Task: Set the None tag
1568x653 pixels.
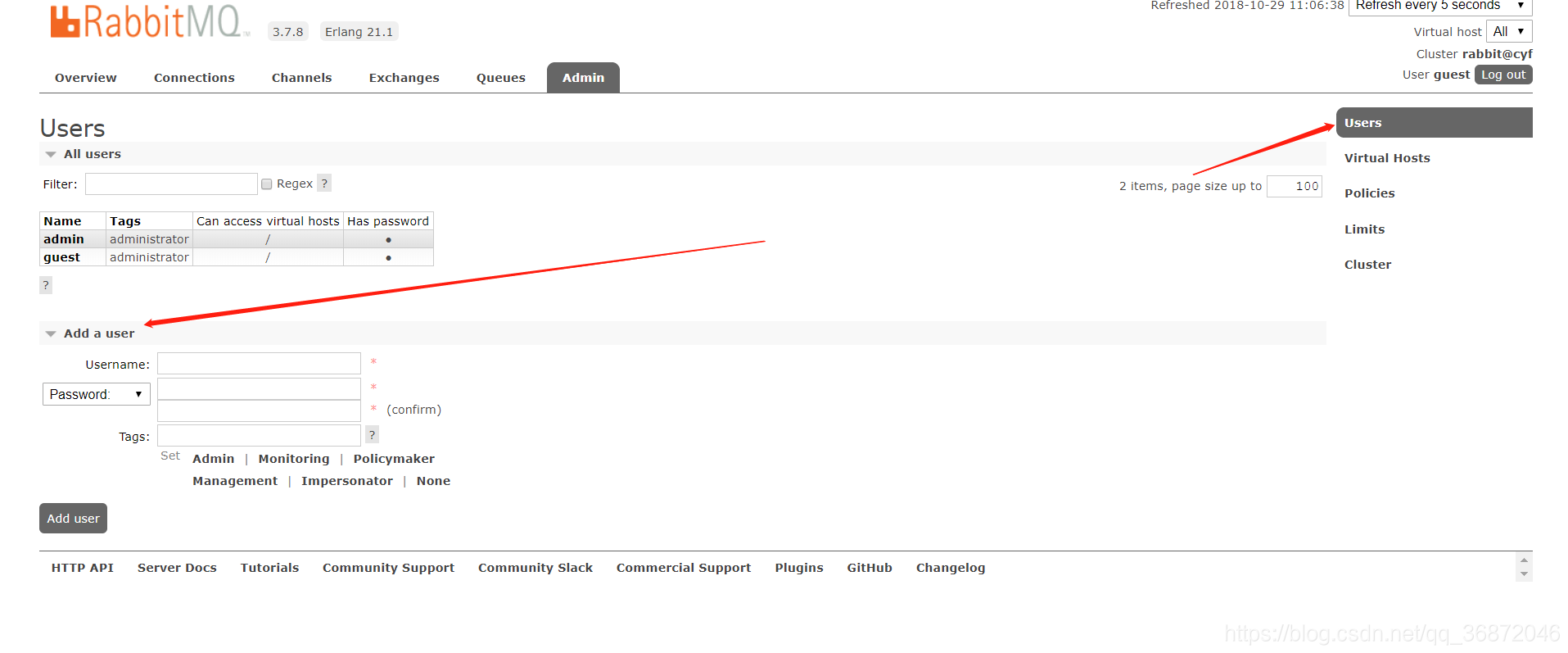Action: tap(433, 481)
